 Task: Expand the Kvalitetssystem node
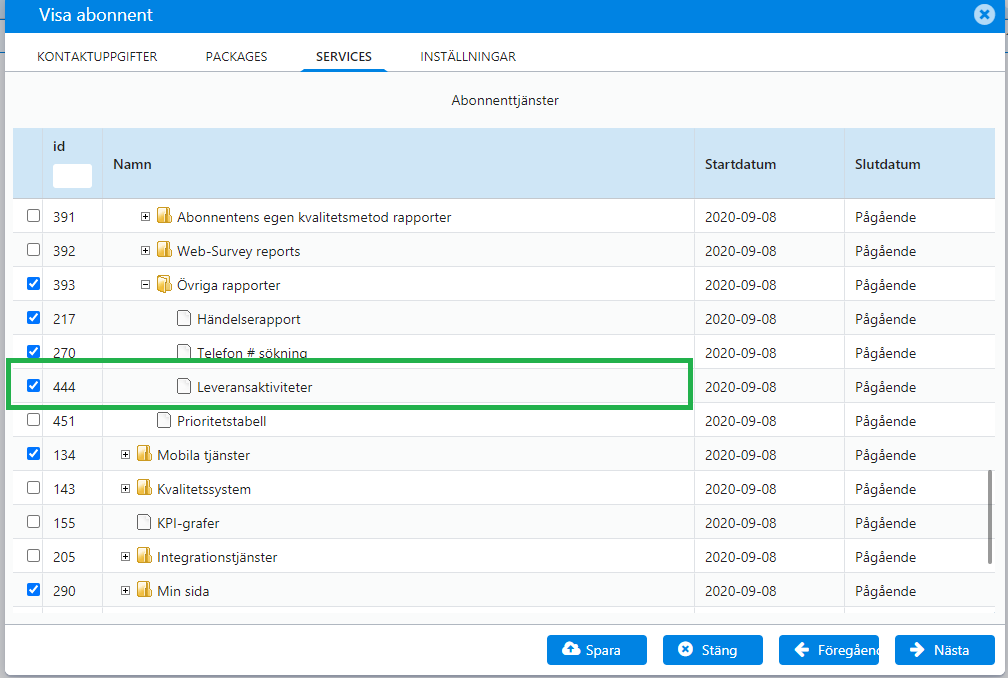pos(125,489)
